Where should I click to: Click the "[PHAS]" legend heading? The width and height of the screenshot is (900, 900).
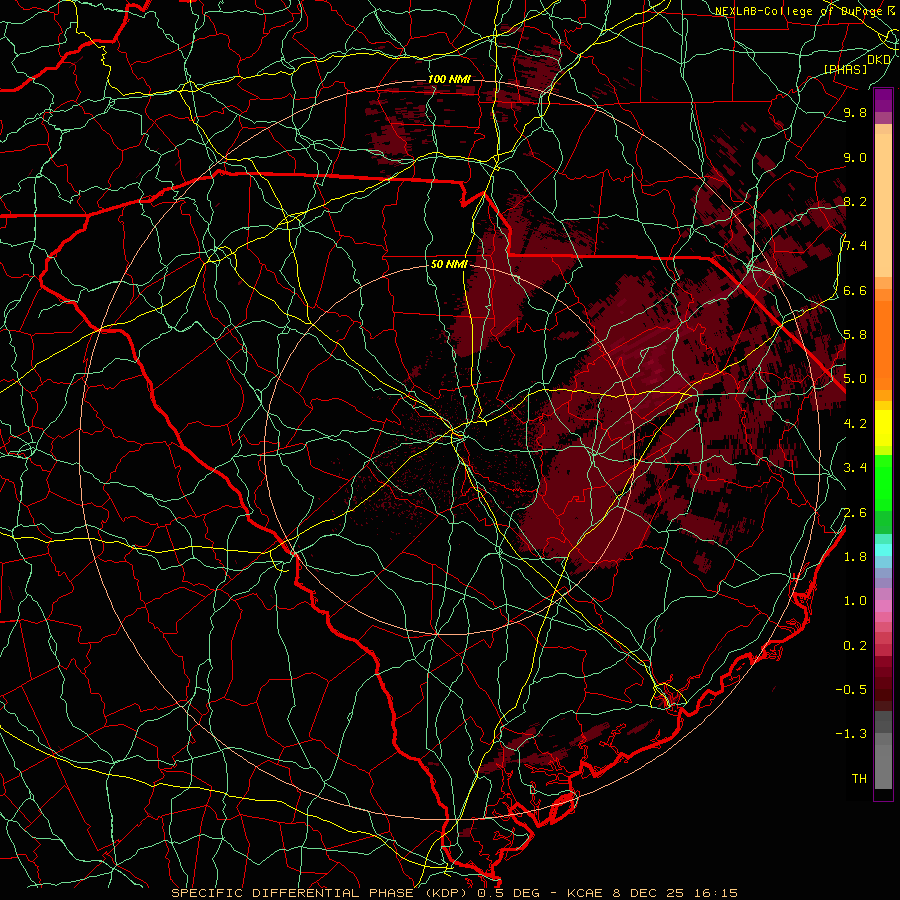point(845,69)
